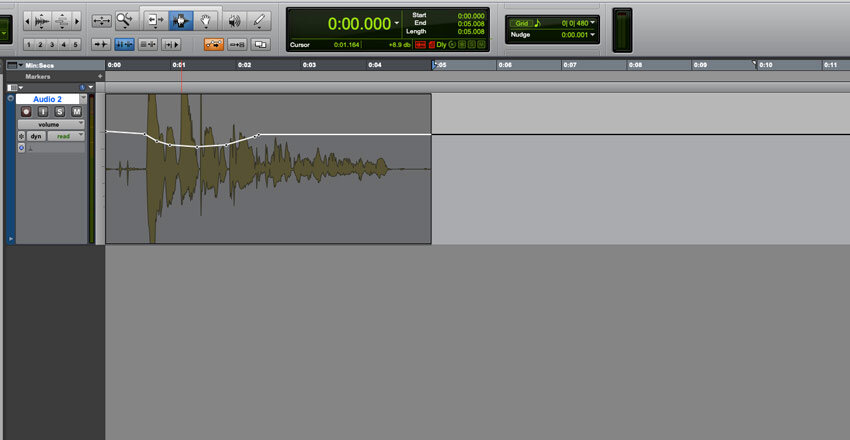Recall zoom preset 4
This screenshot has width=850, height=440.
[x=64, y=44]
